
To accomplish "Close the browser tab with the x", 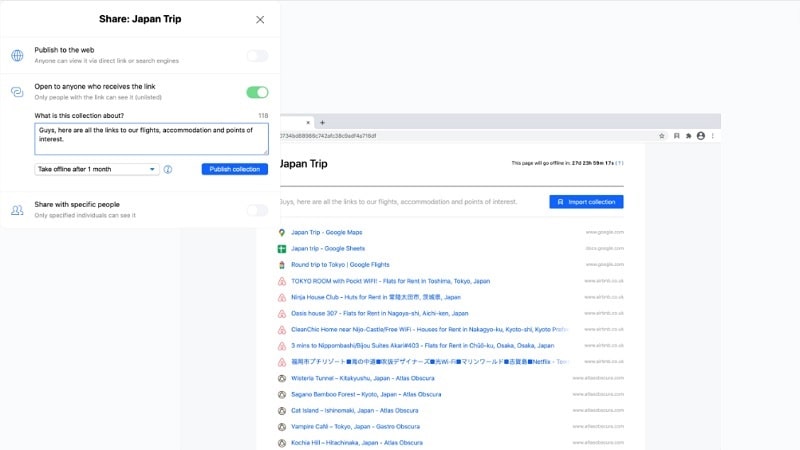I will coord(308,122).
